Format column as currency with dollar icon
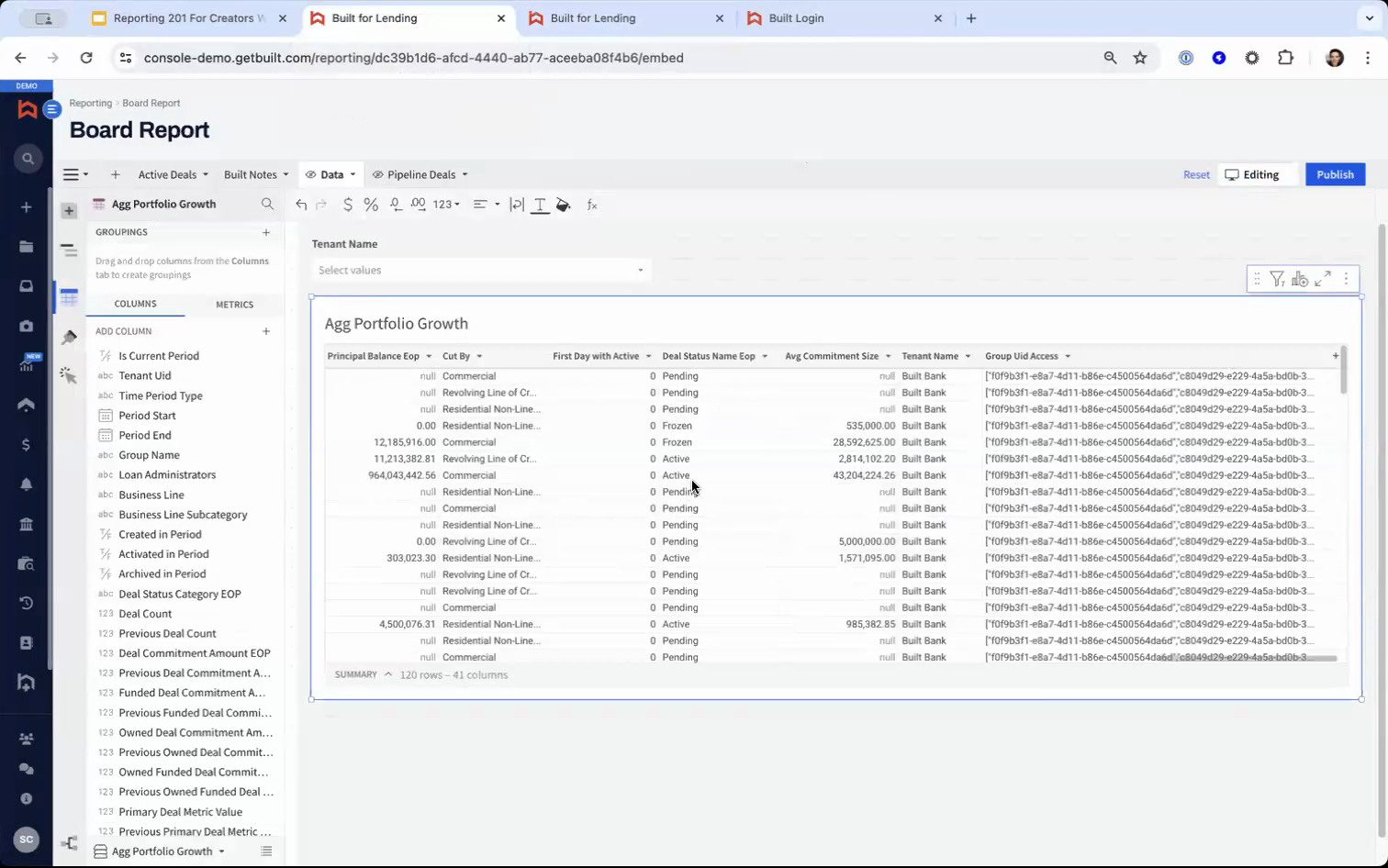This screenshot has width=1388, height=868. 348,205
